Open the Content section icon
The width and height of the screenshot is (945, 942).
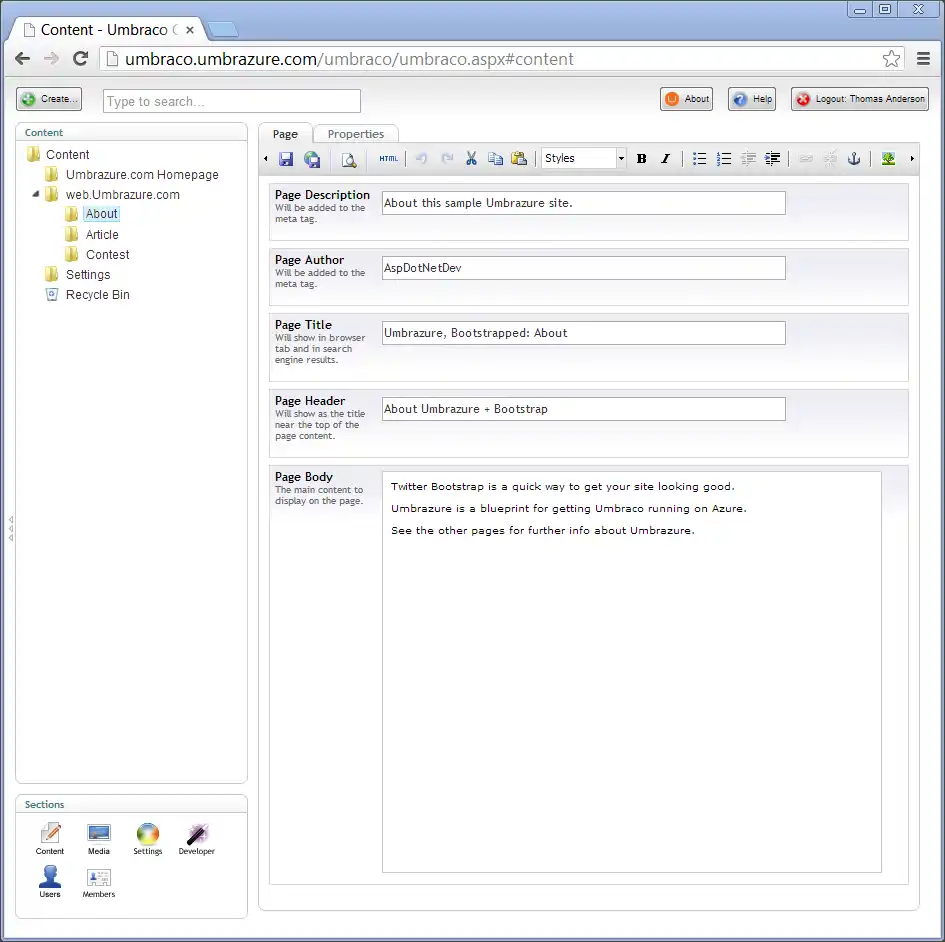pos(49,838)
